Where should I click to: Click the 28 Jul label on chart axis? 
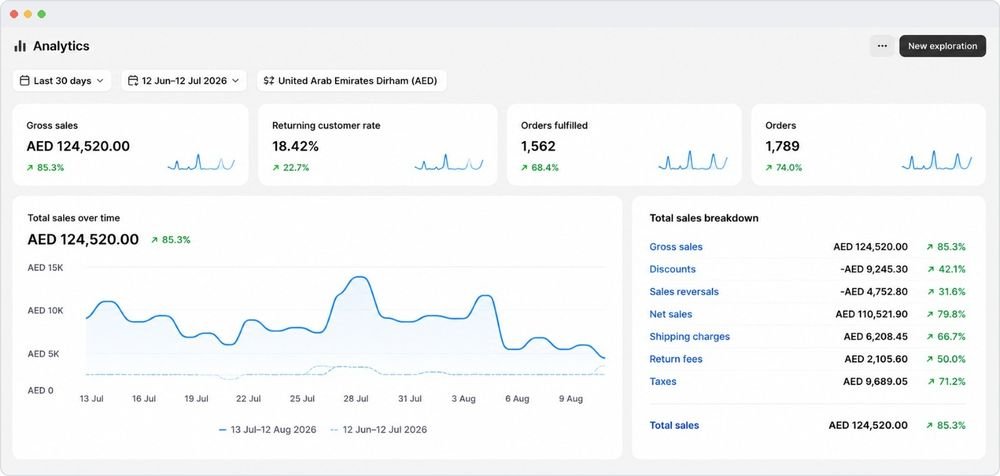click(x=355, y=399)
